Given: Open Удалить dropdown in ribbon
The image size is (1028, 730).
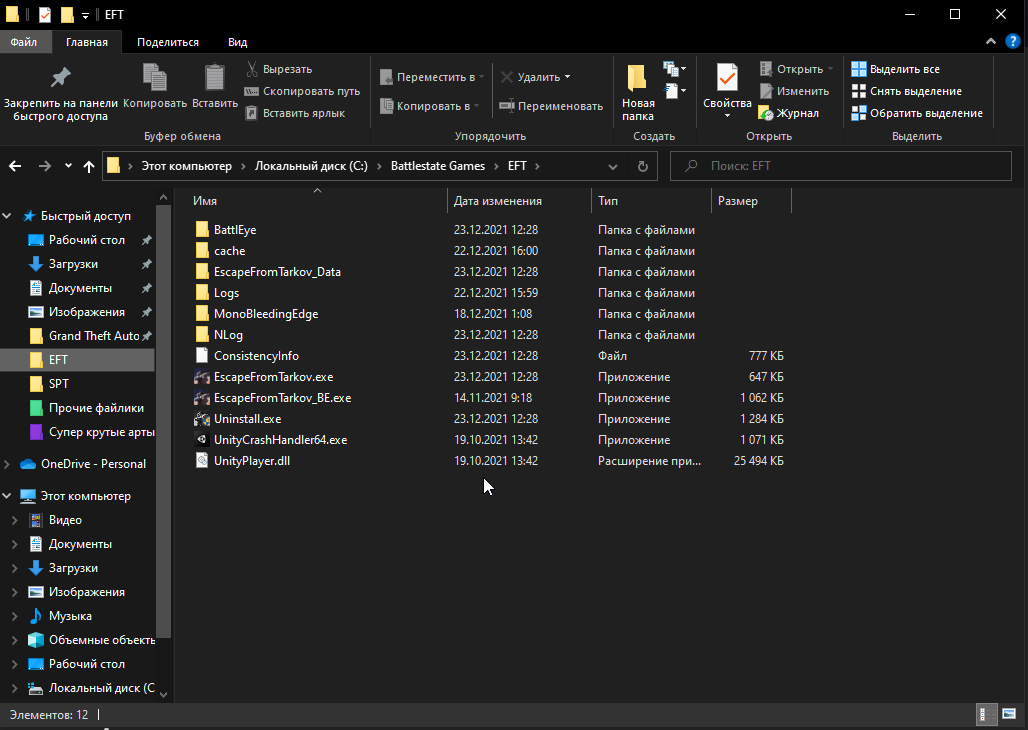Looking at the screenshot, I should click(536, 77).
